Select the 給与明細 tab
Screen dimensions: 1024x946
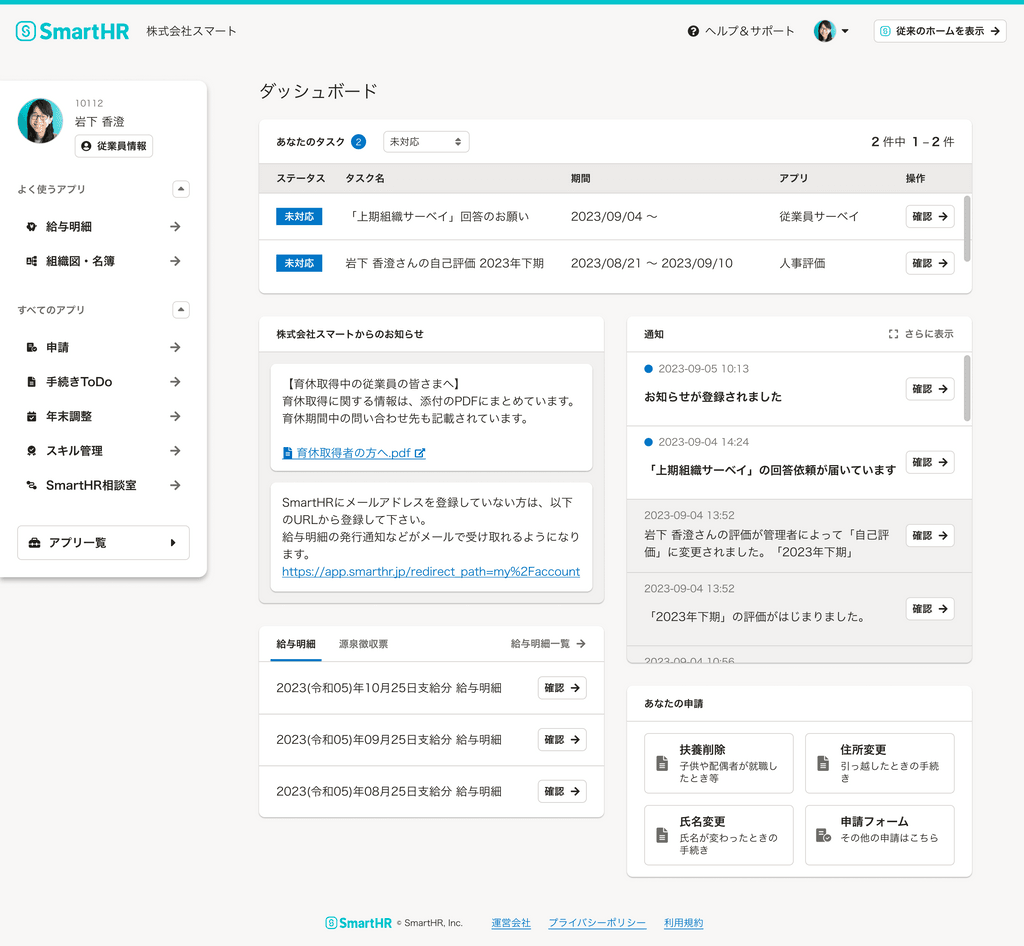(x=294, y=644)
